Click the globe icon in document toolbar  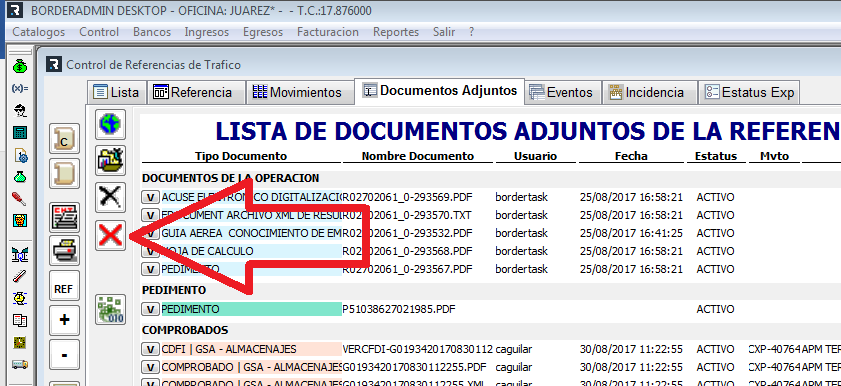[x=110, y=124]
